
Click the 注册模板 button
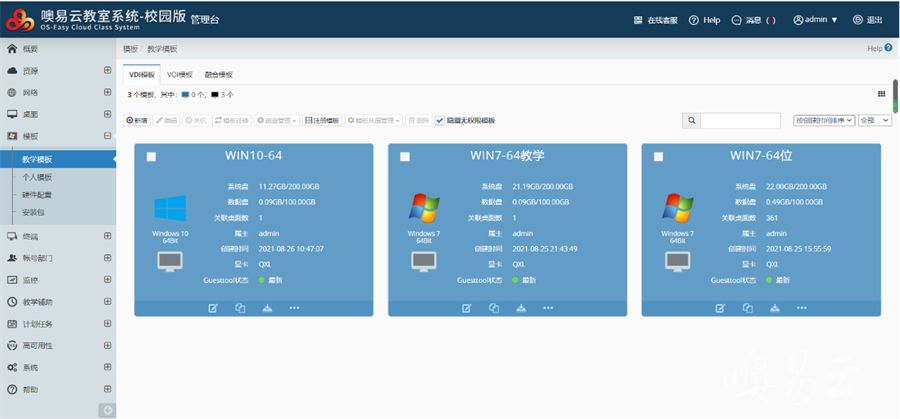[x=322, y=120]
